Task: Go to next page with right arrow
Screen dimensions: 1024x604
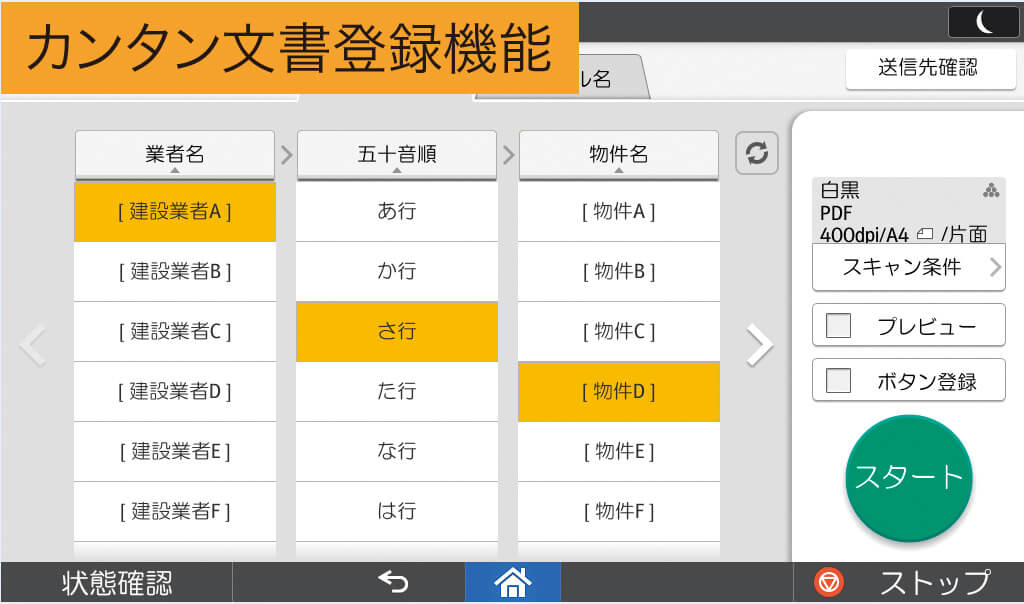Action: pyautogui.click(x=760, y=345)
